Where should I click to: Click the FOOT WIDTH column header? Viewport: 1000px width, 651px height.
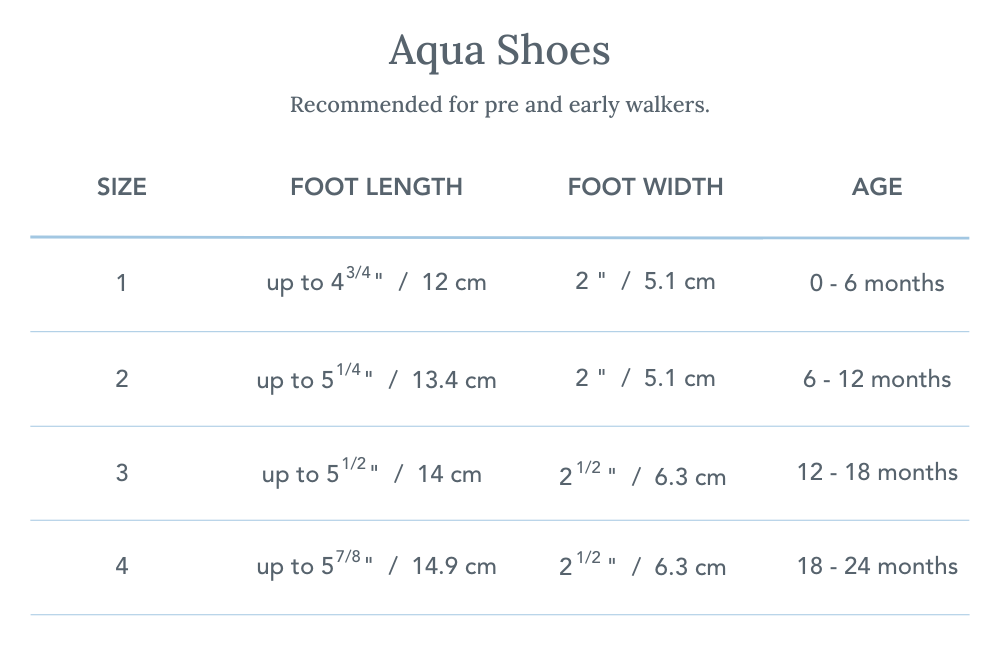pyautogui.click(x=645, y=187)
